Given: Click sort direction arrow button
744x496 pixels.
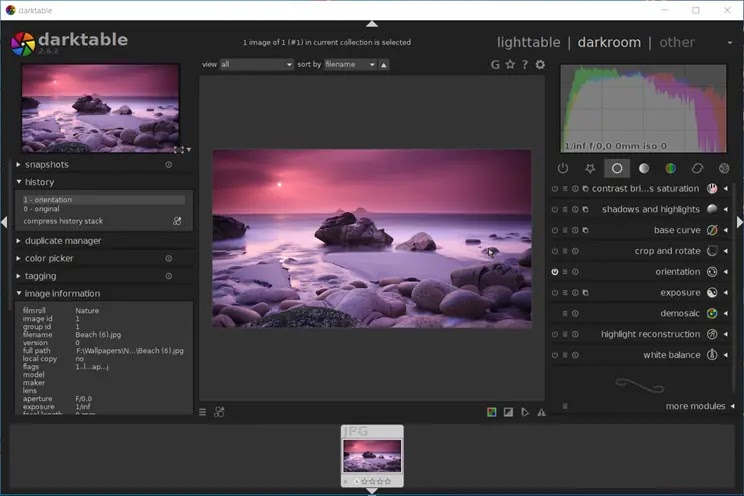Looking at the screenshot, I should [384, 65].
